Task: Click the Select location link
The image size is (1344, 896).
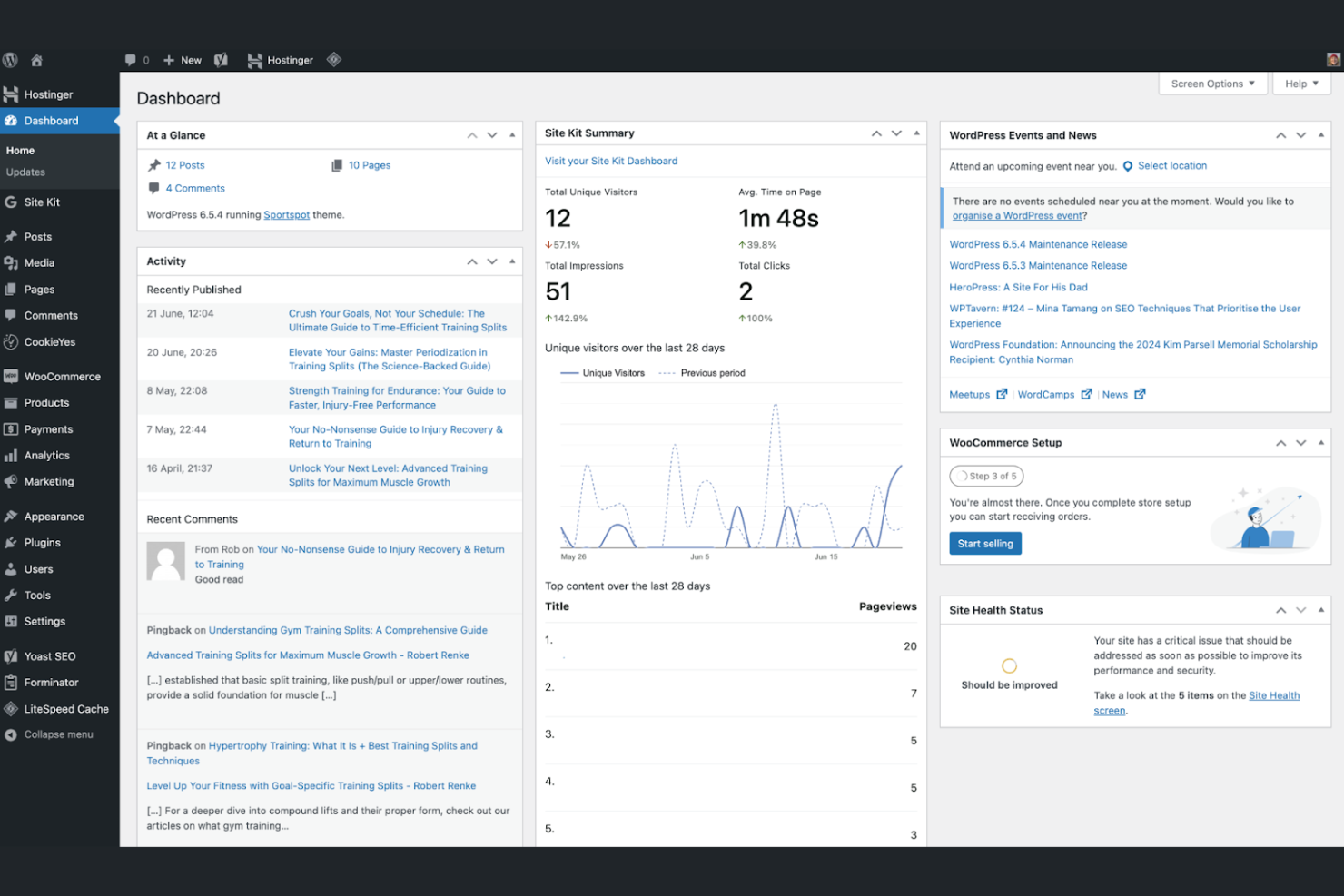Action: pyautogui.click(x=1172, y=166)
